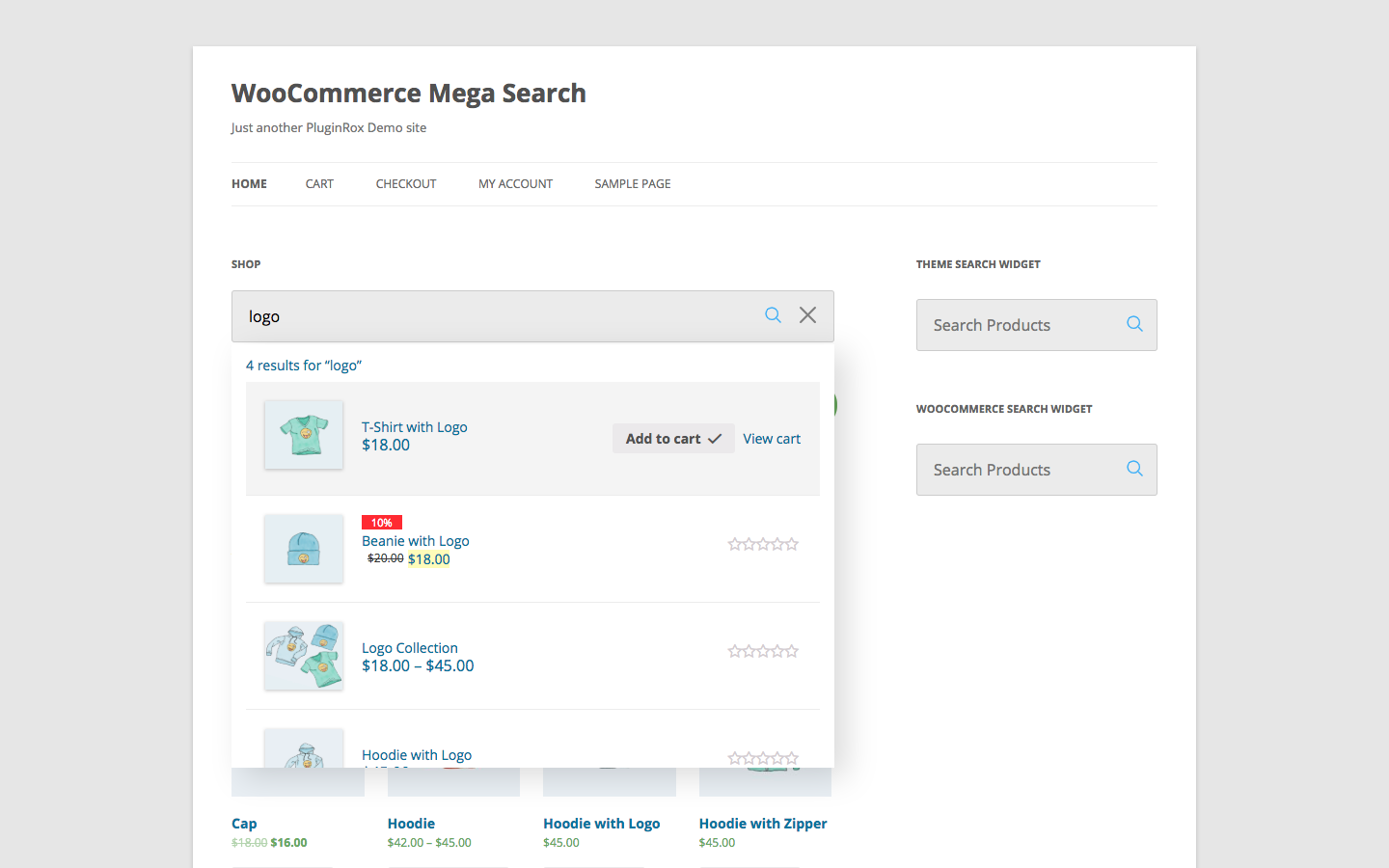Open the Sample Page menu item

point(633,184)
